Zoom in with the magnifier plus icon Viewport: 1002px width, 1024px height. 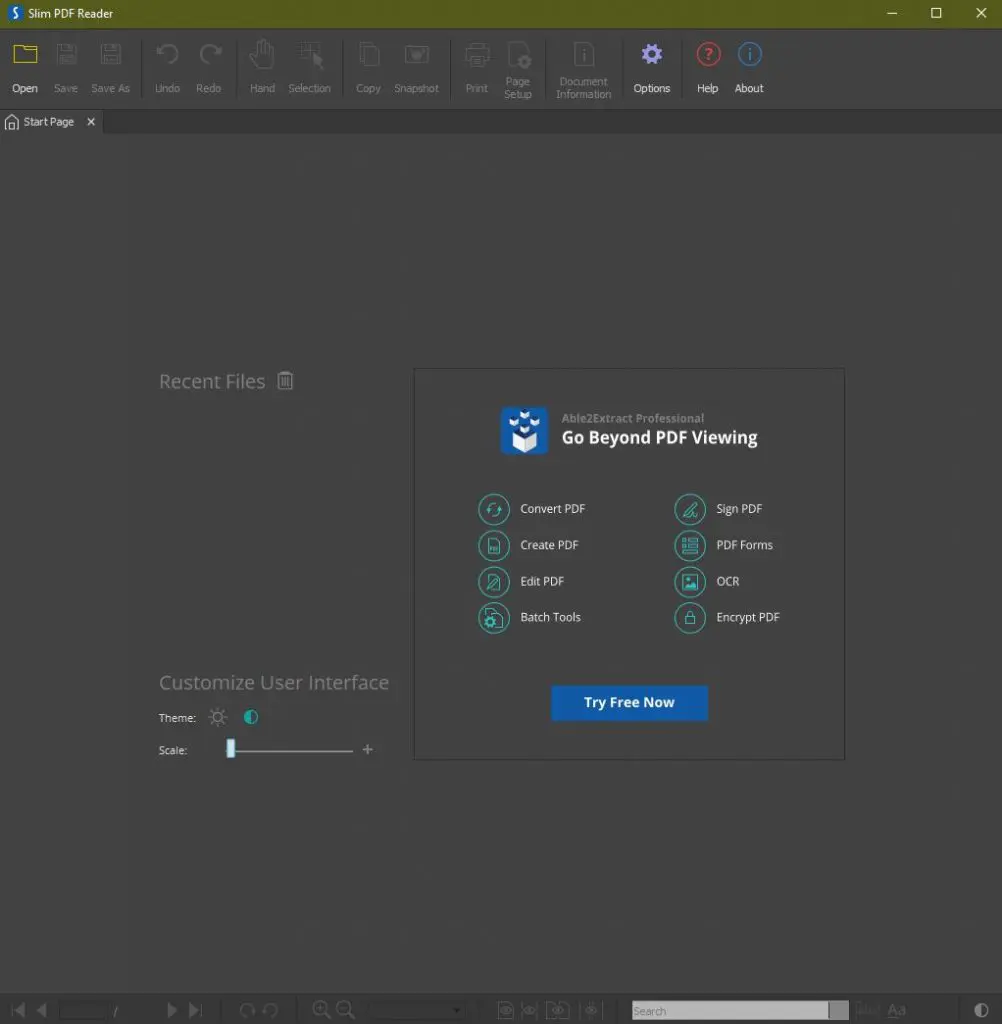[321, 1010]
